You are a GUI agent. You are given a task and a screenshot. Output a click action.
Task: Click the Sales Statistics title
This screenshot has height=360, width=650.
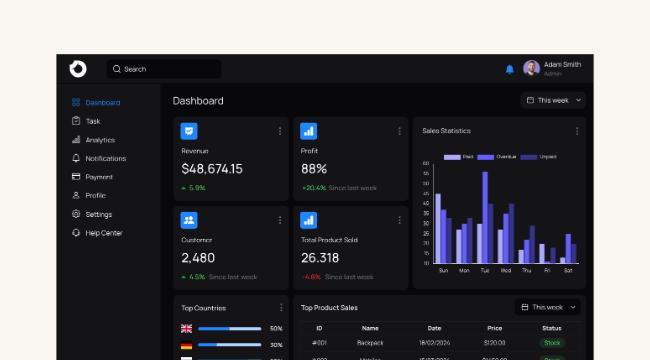tap(446, 131)
